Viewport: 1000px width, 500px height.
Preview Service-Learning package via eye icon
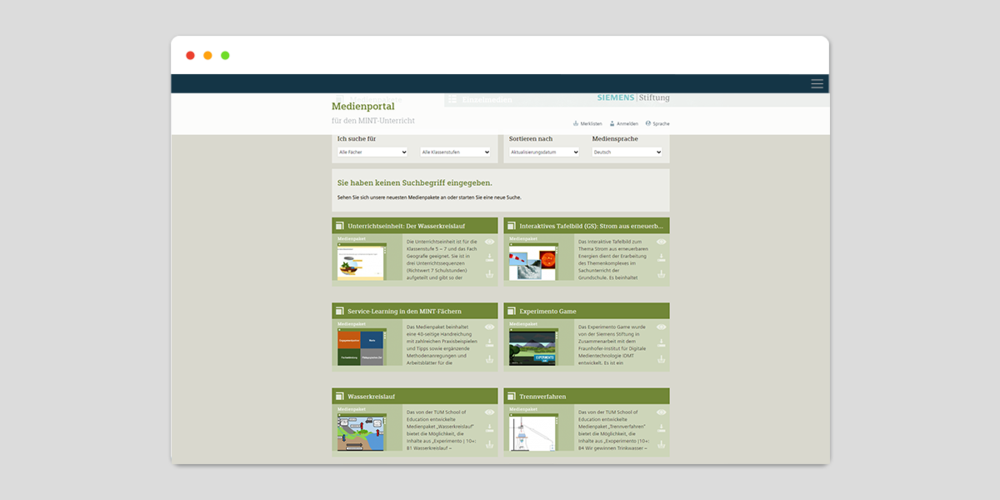coord(490,327)
